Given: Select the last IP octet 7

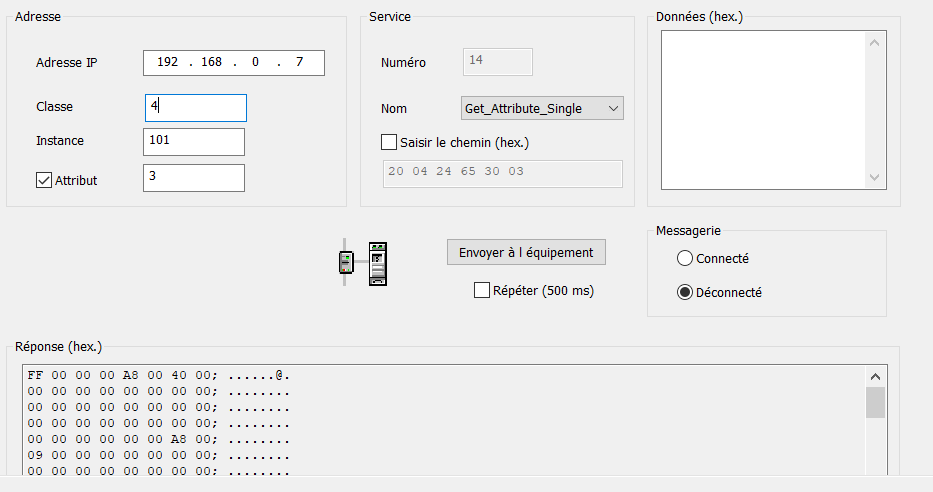Looking at the screenshot, I should pos(299,63).
